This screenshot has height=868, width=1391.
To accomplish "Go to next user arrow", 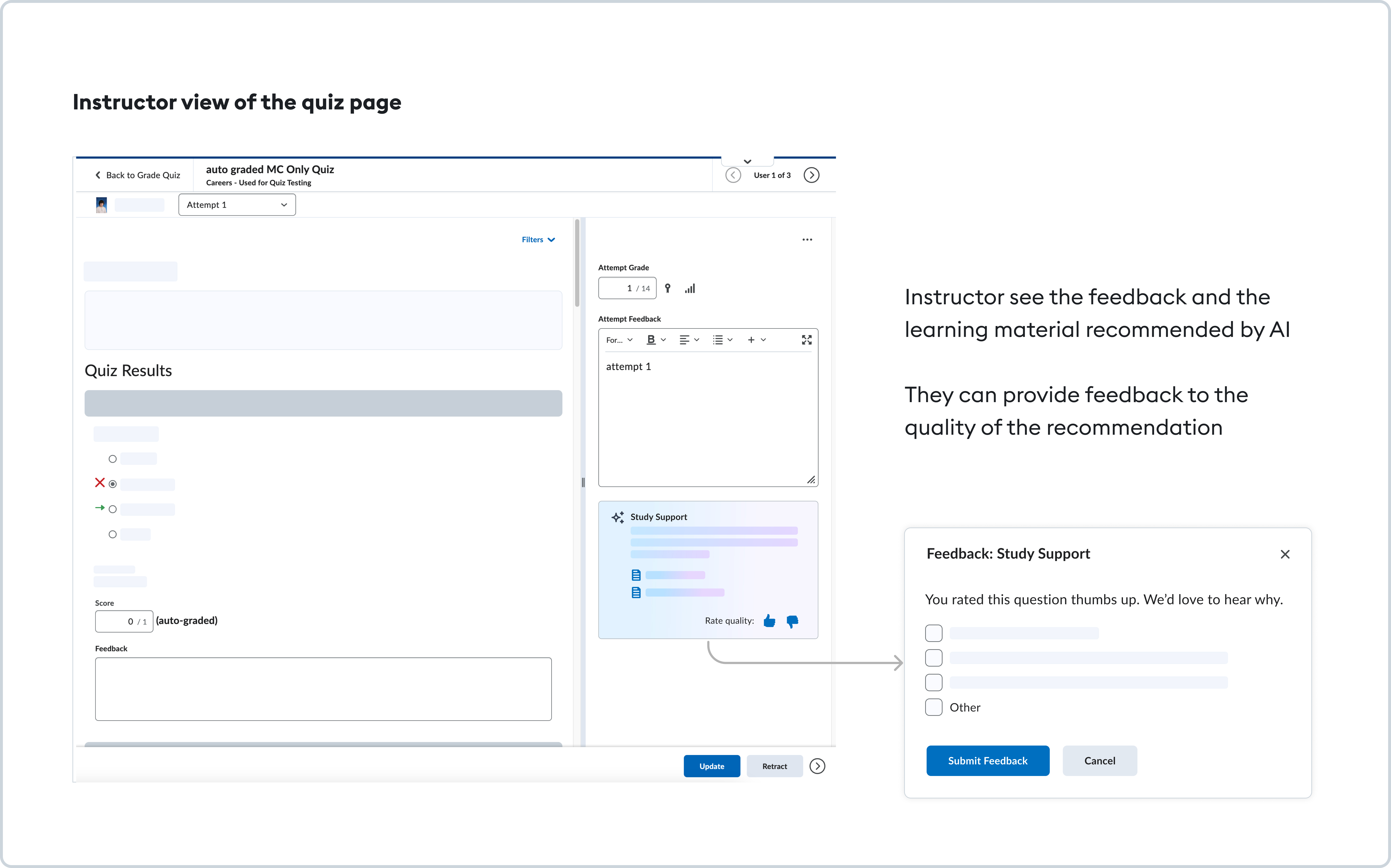I will [x=811, y=175].
